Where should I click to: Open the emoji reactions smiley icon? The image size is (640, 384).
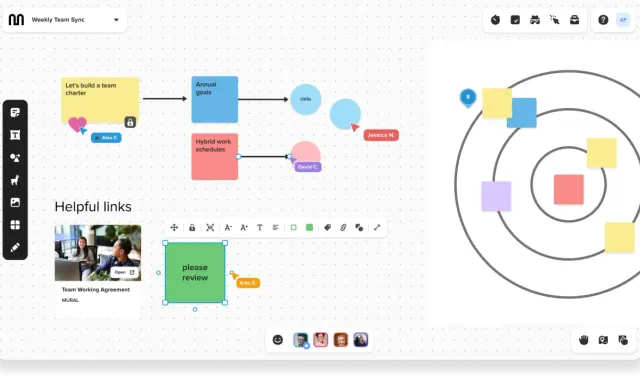[x=278, y=340]
